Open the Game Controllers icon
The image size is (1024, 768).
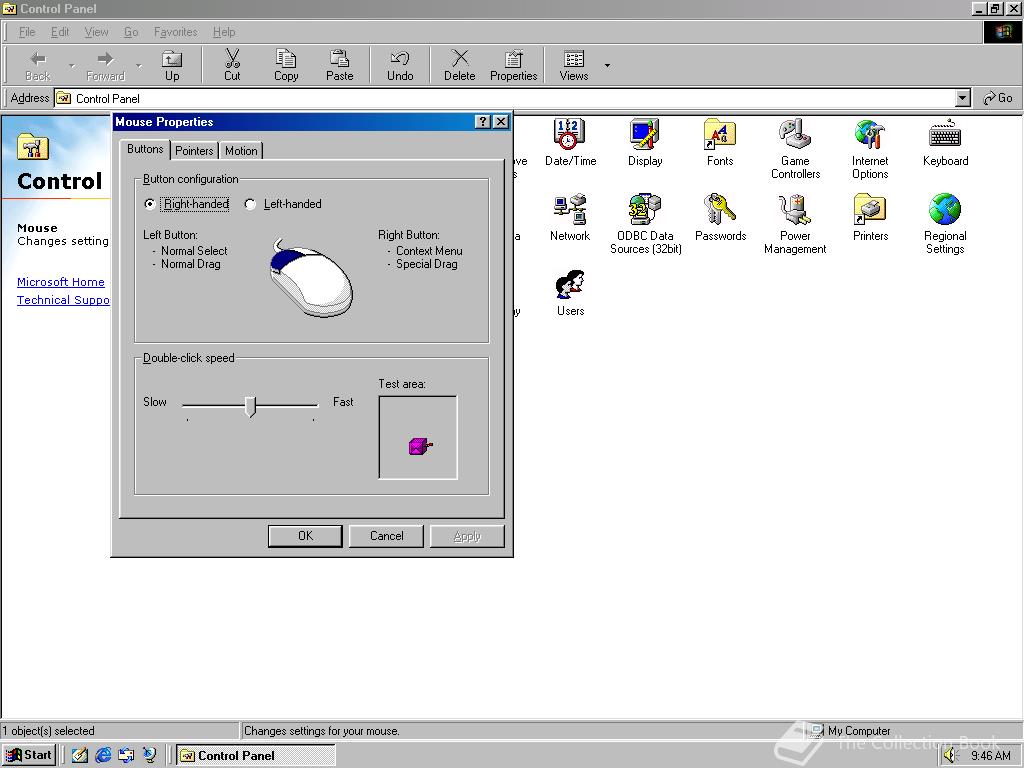pos(795,149)
